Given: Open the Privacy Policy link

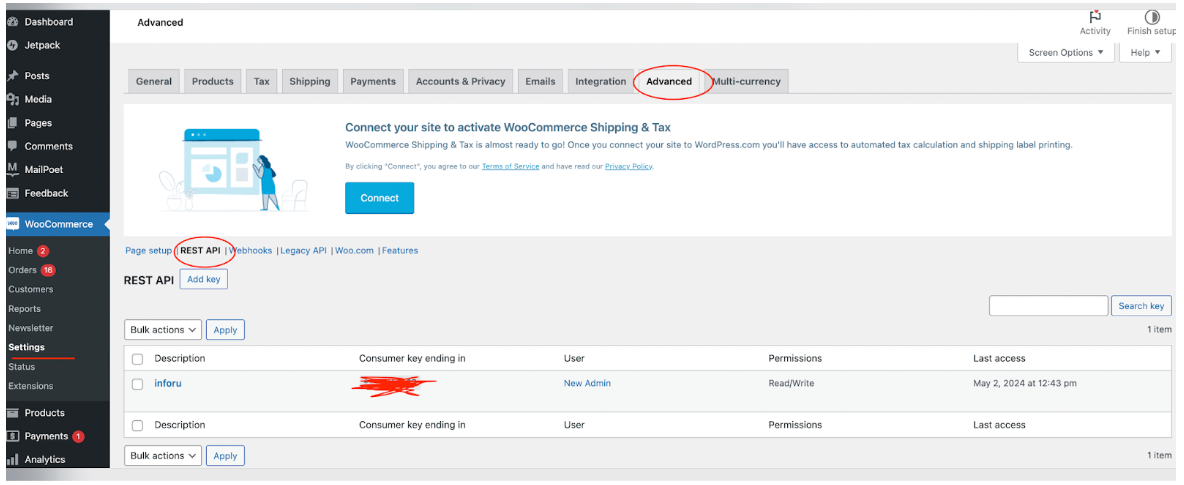Looking at the screenshot, I should (628, 166).
